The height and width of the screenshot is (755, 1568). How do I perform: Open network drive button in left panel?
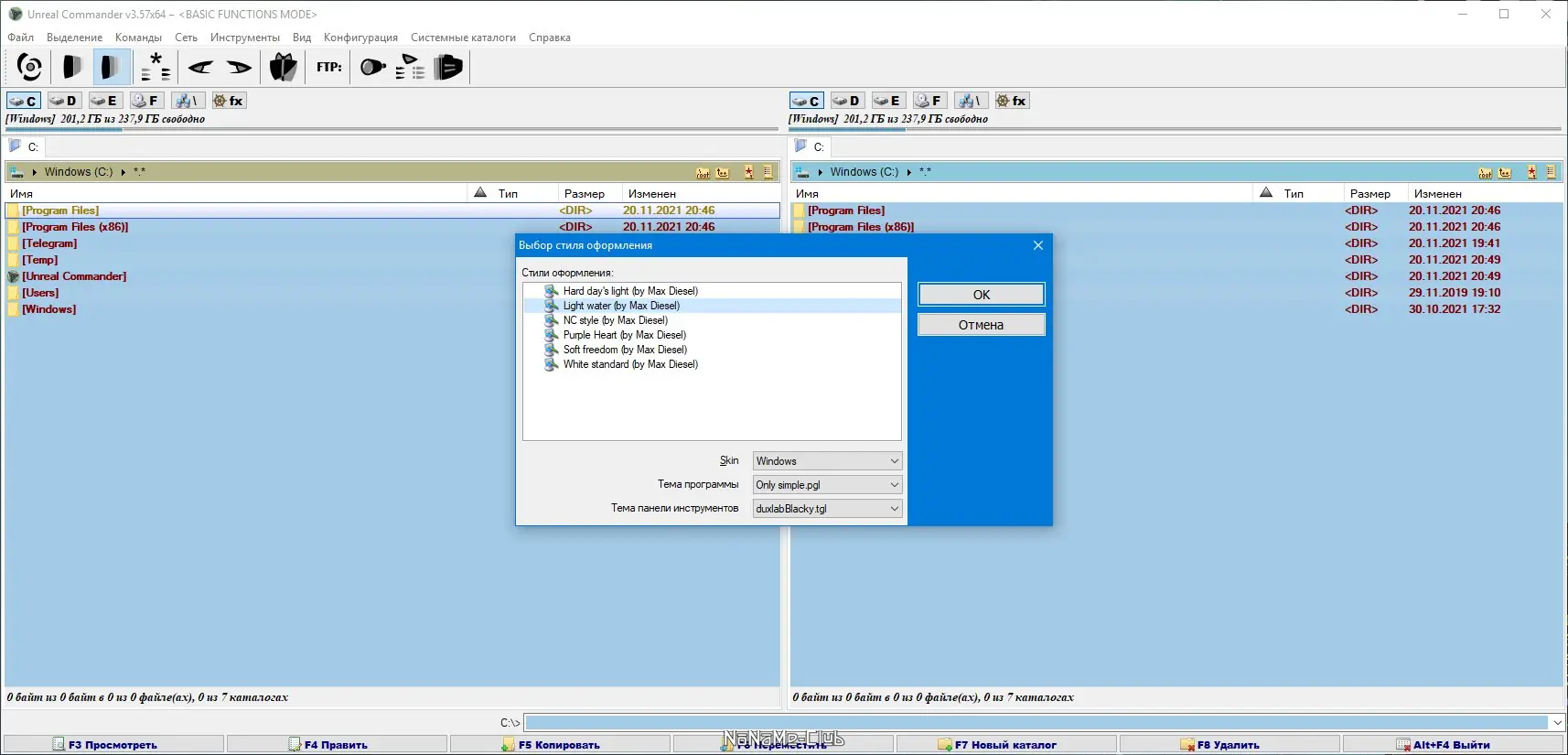point(188,101)
